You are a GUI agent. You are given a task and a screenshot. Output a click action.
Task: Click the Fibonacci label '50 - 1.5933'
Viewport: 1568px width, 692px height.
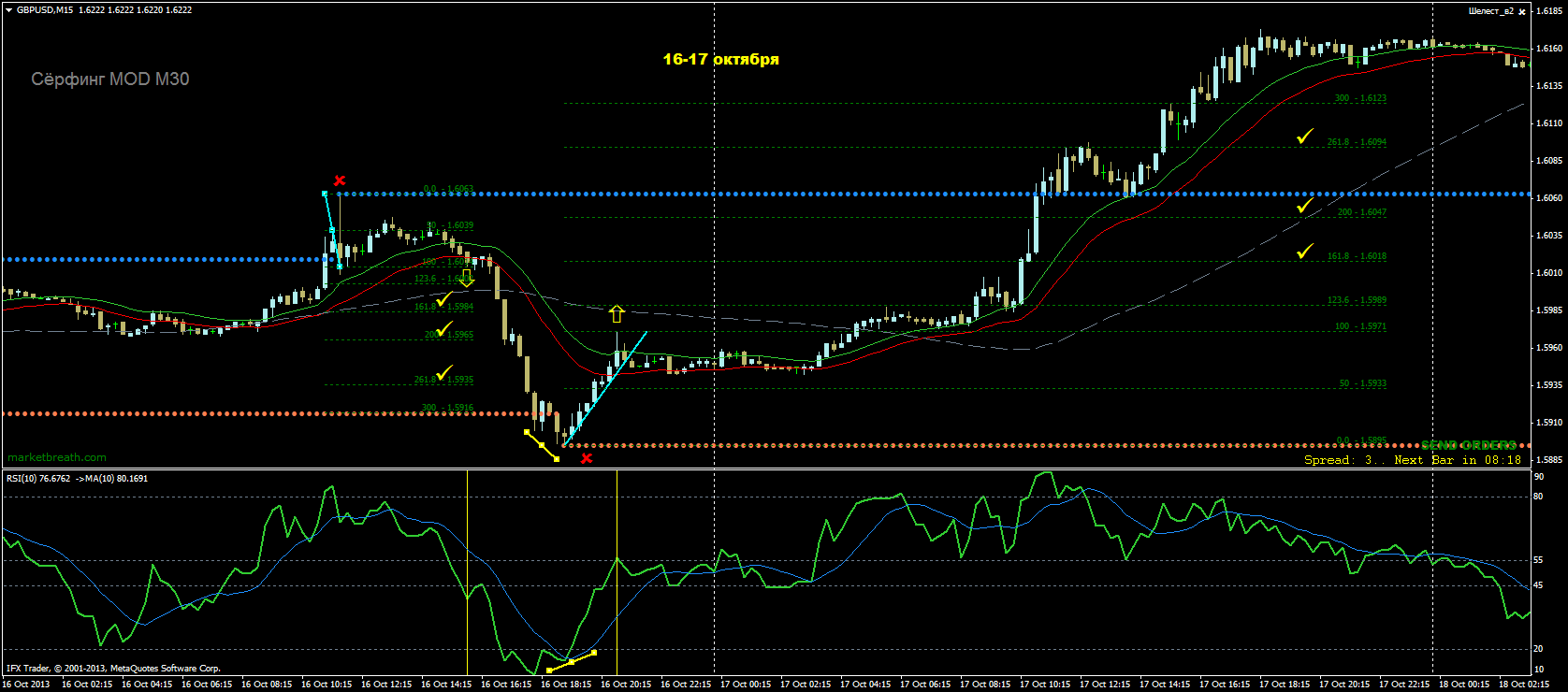1363,383
